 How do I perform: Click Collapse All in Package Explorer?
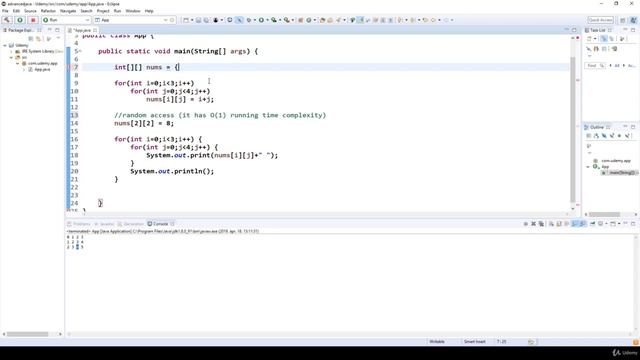(31, 38)
